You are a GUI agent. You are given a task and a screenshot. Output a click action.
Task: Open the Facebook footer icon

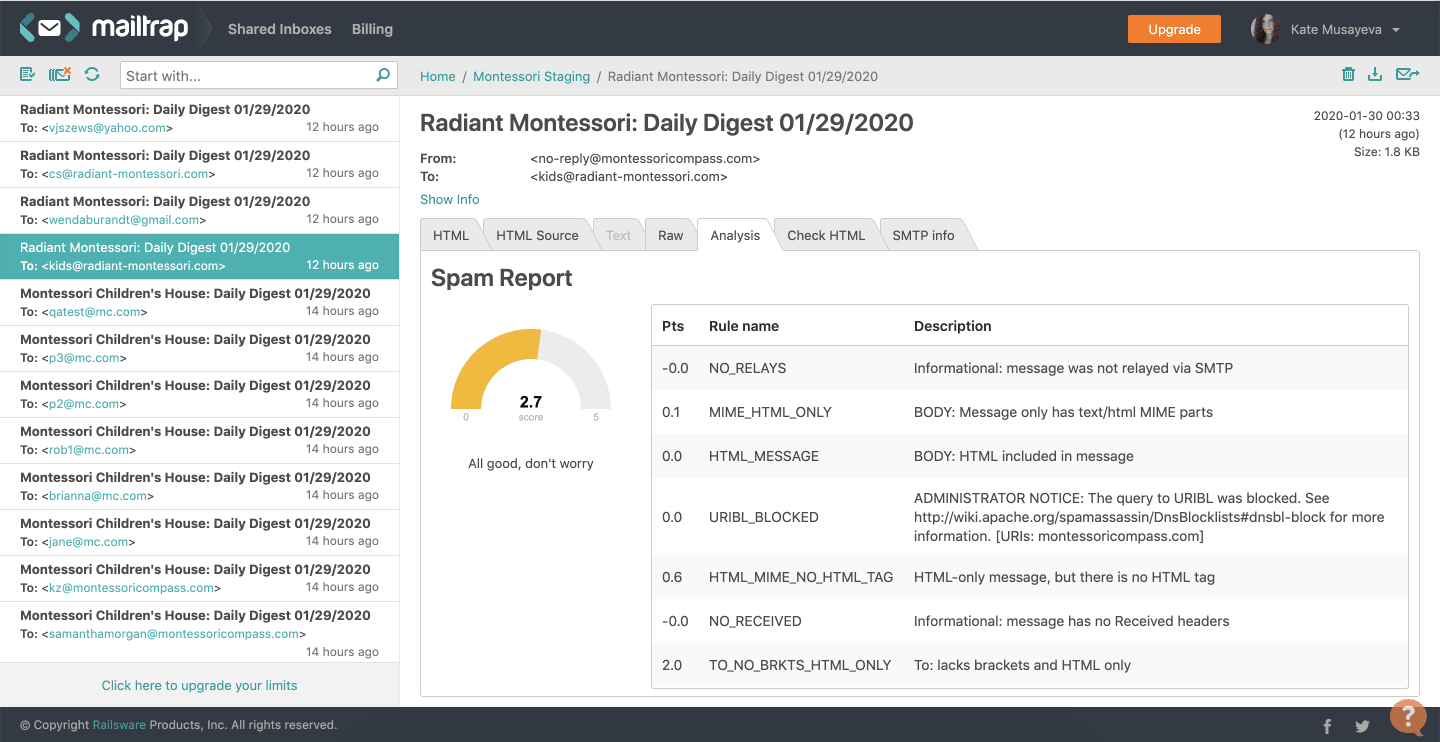click(x=1327, y=727)
